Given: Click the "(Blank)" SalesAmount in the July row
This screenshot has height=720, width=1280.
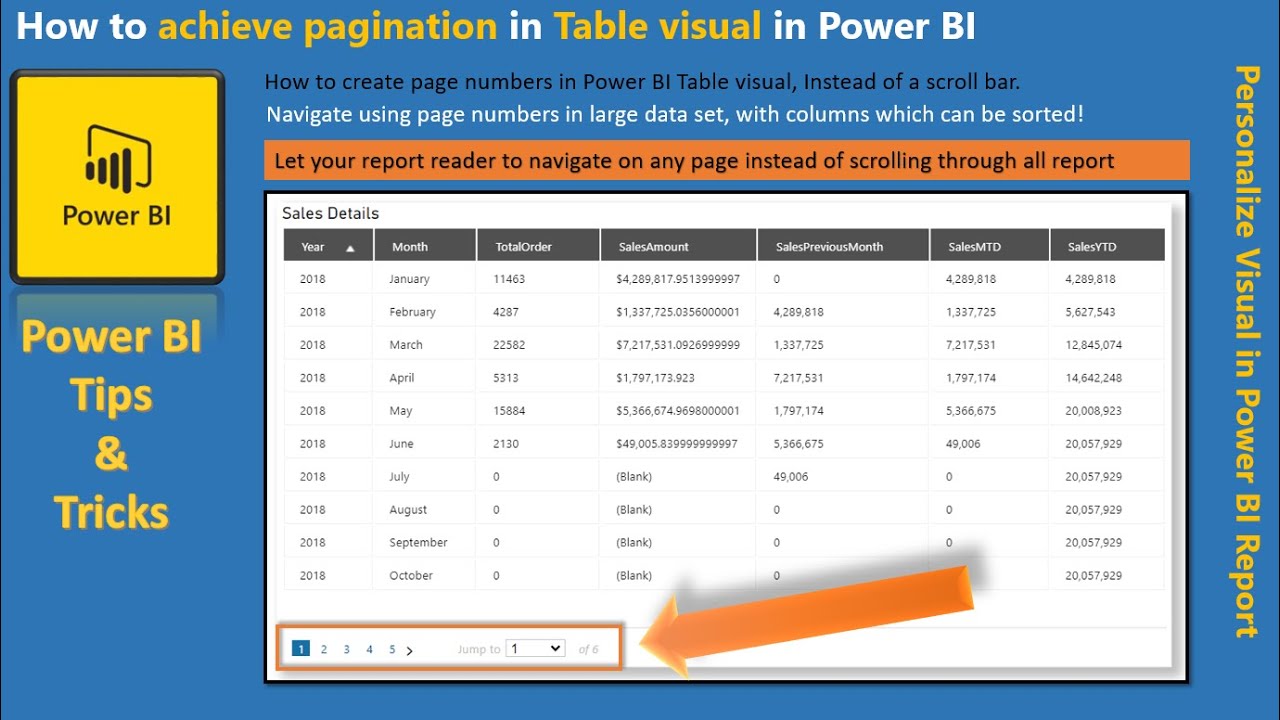Looking at the screenshot, I should (634, 477).
